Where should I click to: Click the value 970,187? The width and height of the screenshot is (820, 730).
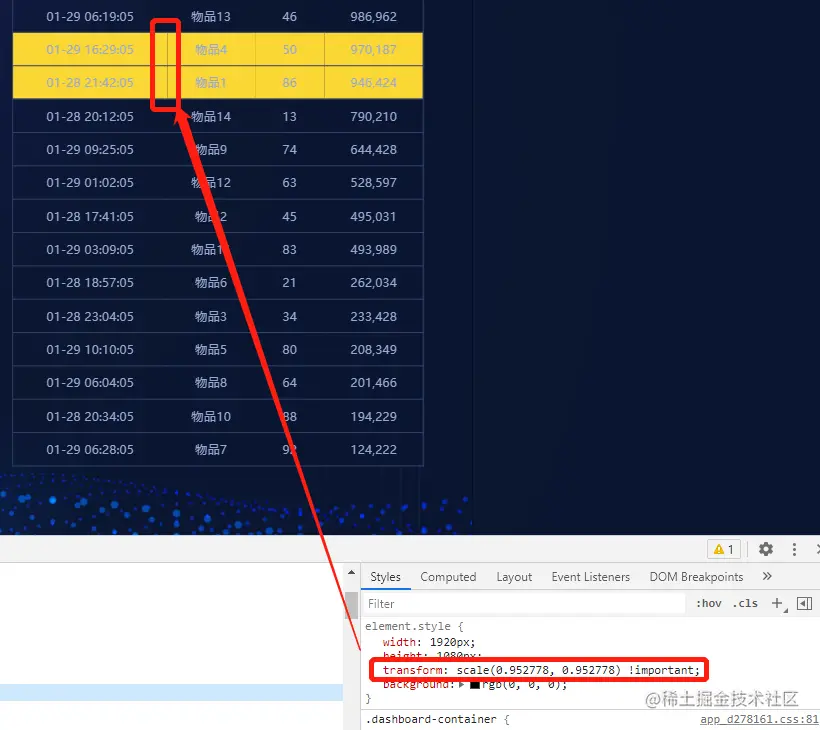[373, 50]
